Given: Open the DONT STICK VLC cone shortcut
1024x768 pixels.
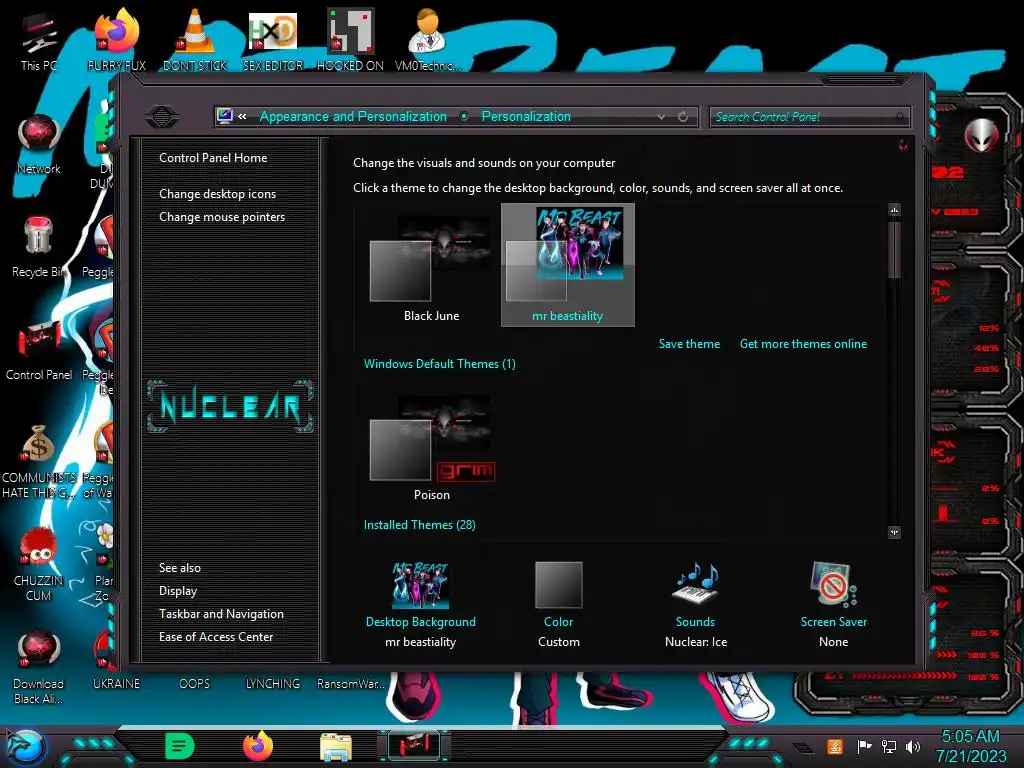Looking at the screenshot, I should [195, 40].
